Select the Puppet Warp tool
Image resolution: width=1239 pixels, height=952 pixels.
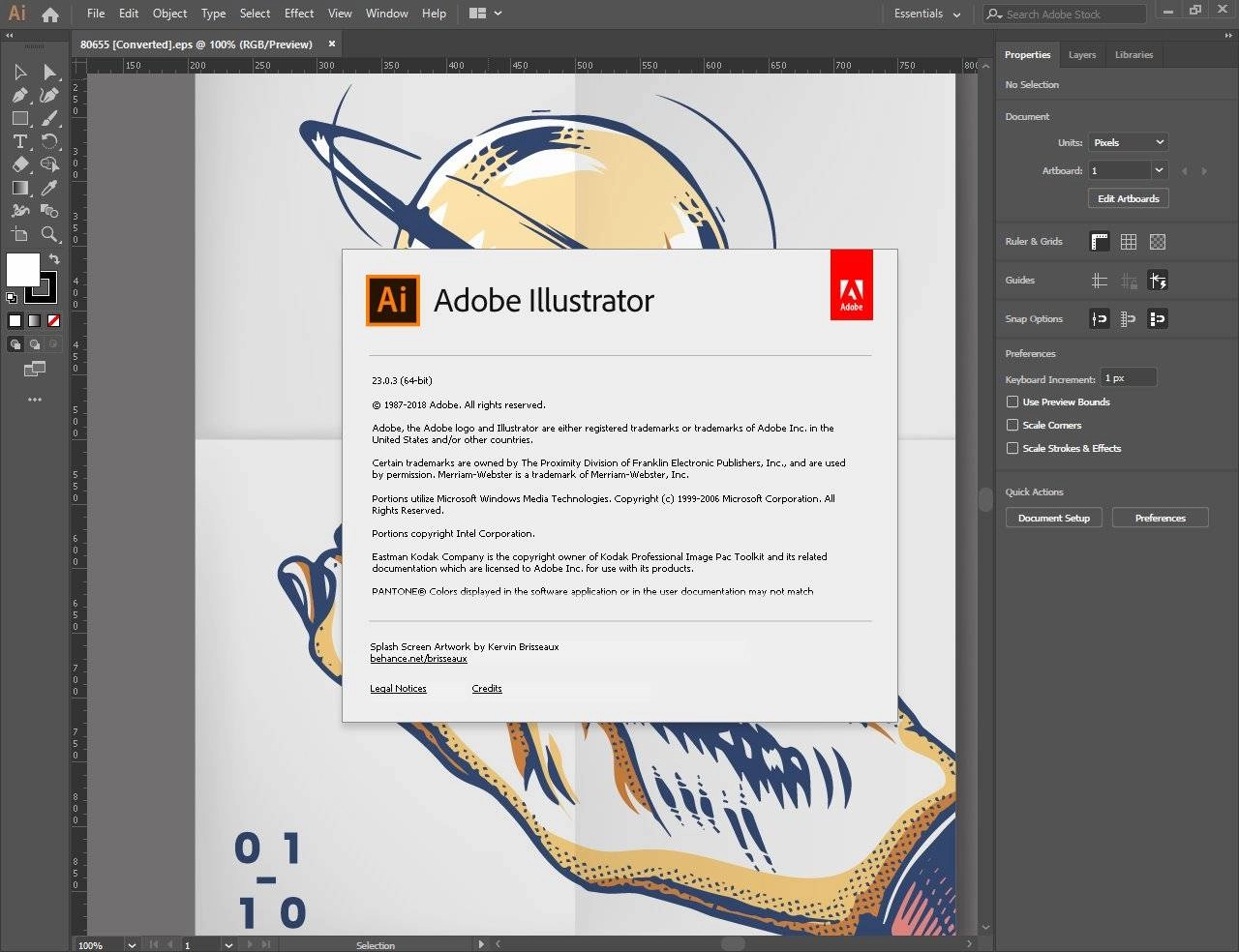click(x=20, y=211)
